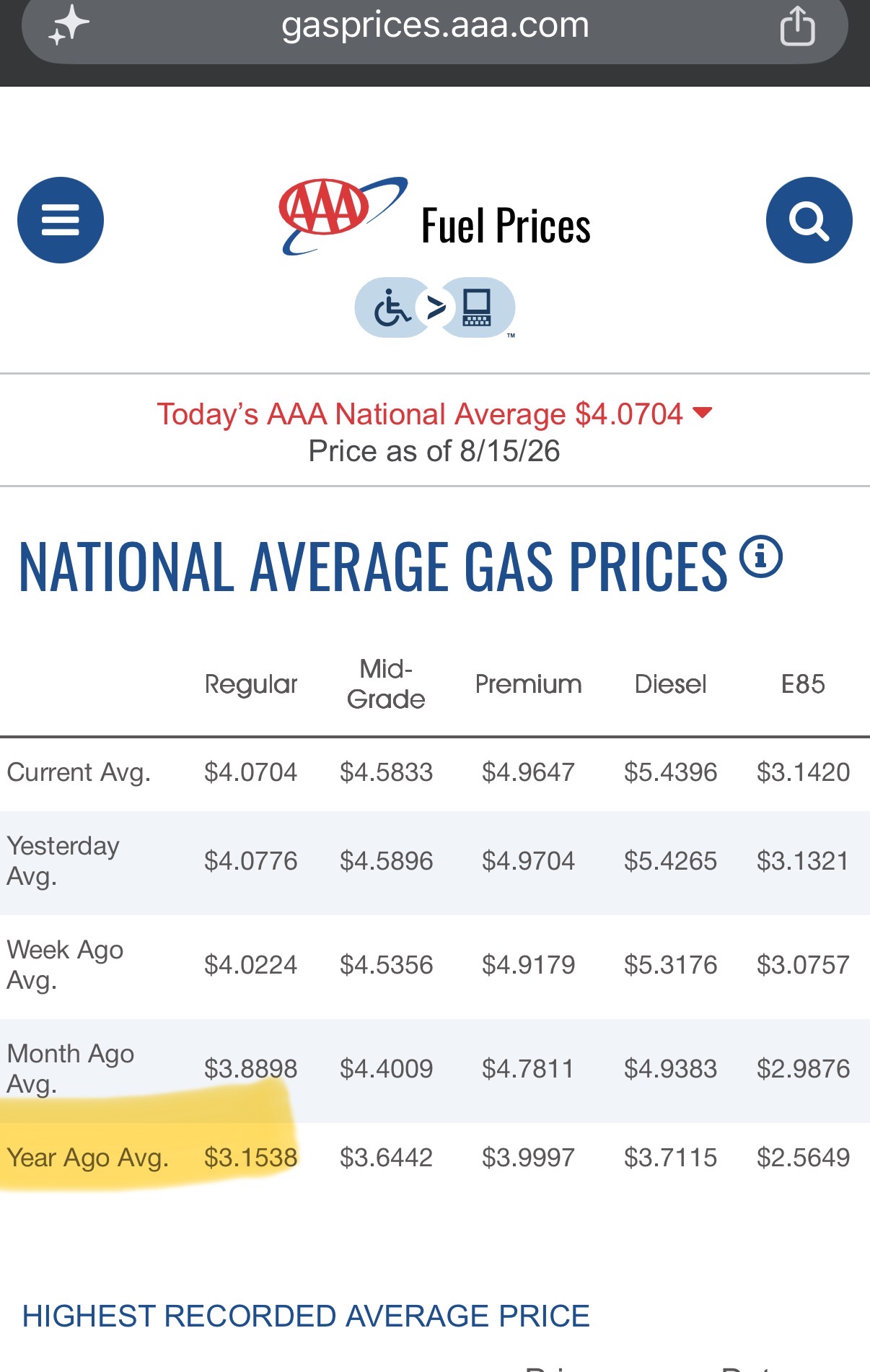
Task: Open Today's AAA National Average link
Action: click(420, 414)
